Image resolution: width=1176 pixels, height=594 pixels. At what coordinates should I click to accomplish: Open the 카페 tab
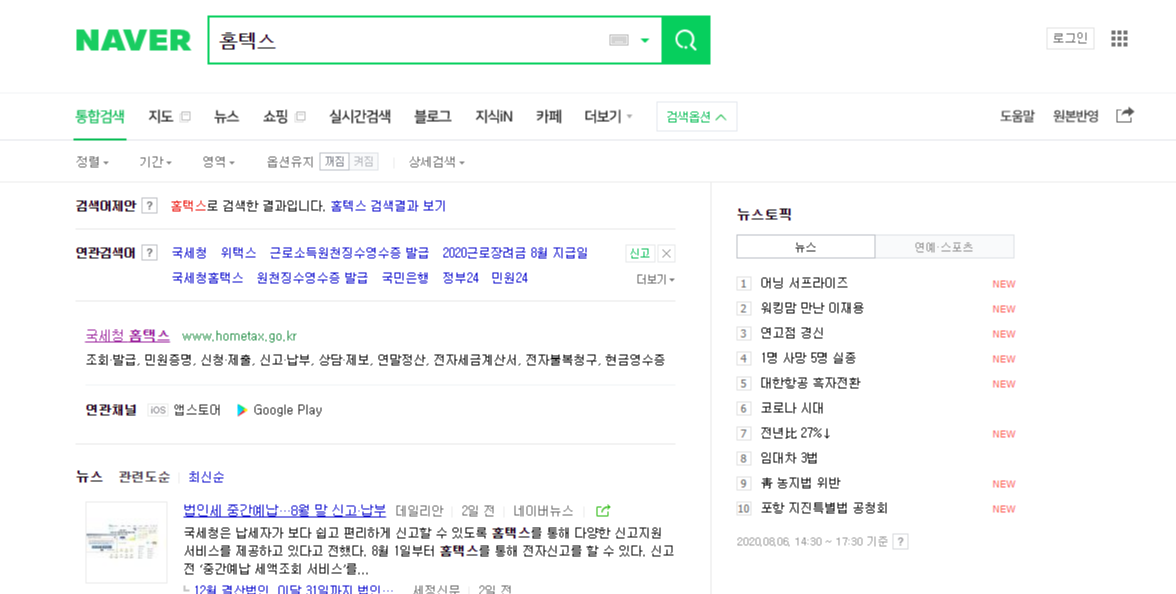click(x=549, y=117)
